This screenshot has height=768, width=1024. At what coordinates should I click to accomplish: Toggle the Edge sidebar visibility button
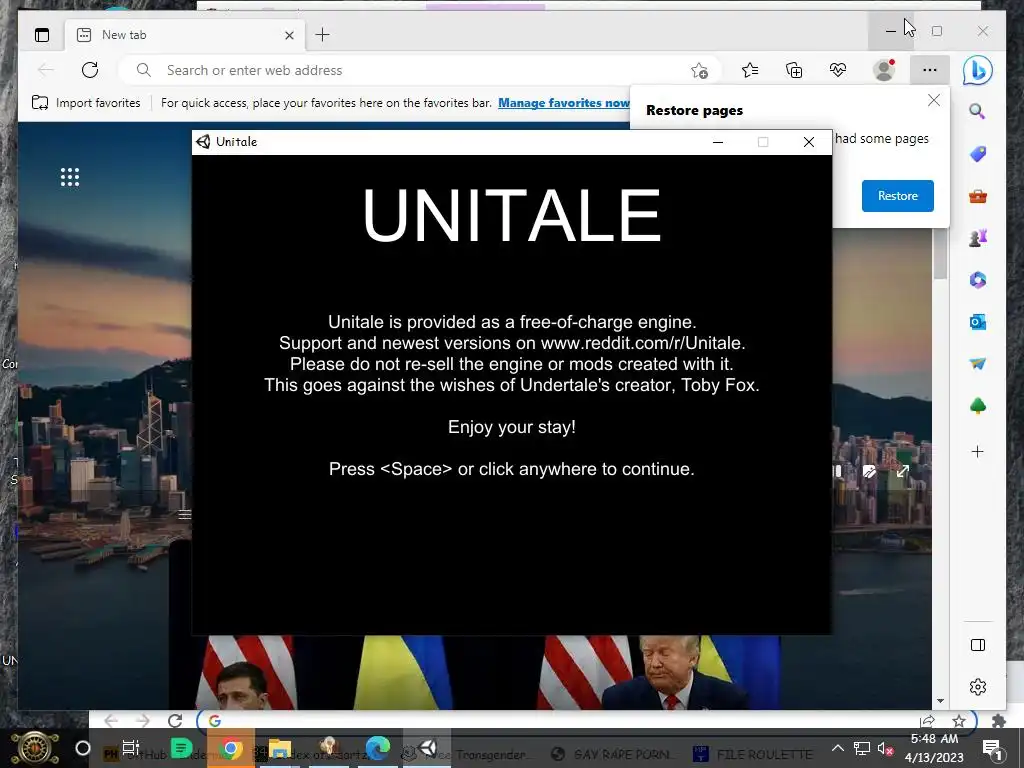(978, 645)
